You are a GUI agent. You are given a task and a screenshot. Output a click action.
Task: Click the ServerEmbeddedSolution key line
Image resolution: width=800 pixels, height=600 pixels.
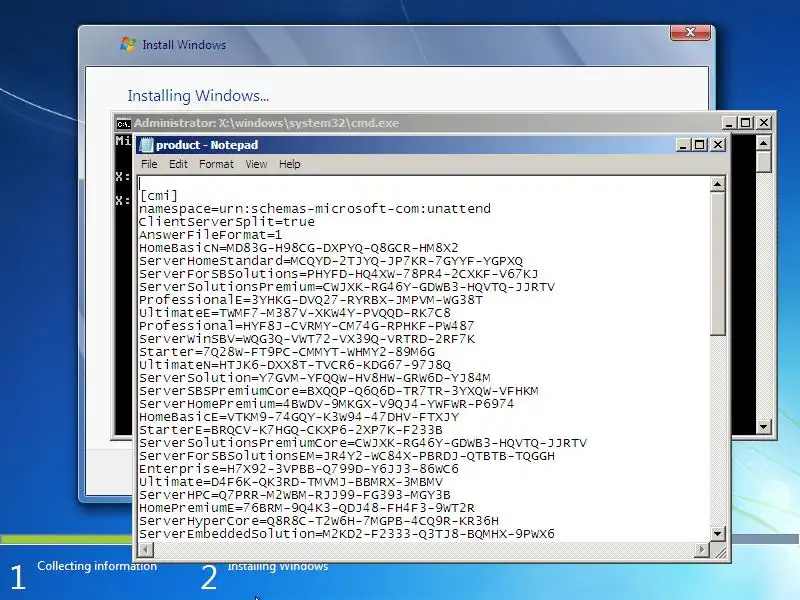point(347,534)
